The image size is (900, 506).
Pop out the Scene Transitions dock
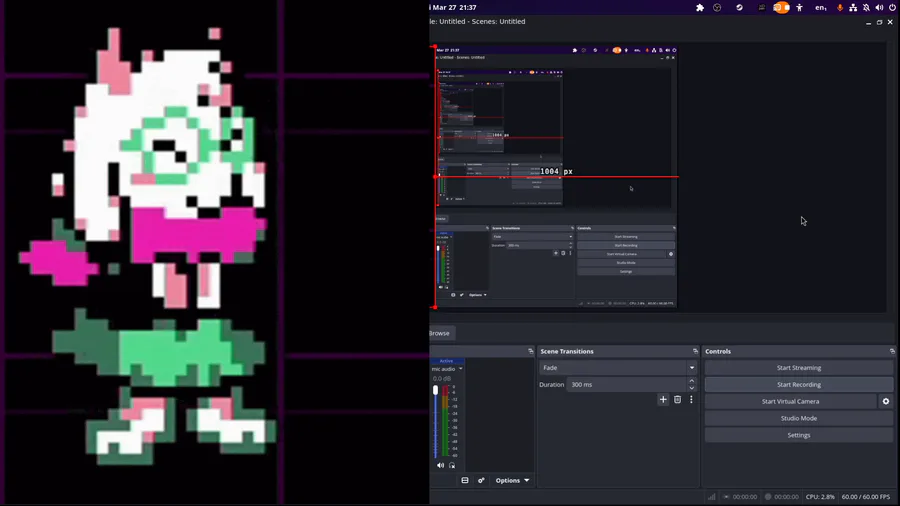[695, 351]
